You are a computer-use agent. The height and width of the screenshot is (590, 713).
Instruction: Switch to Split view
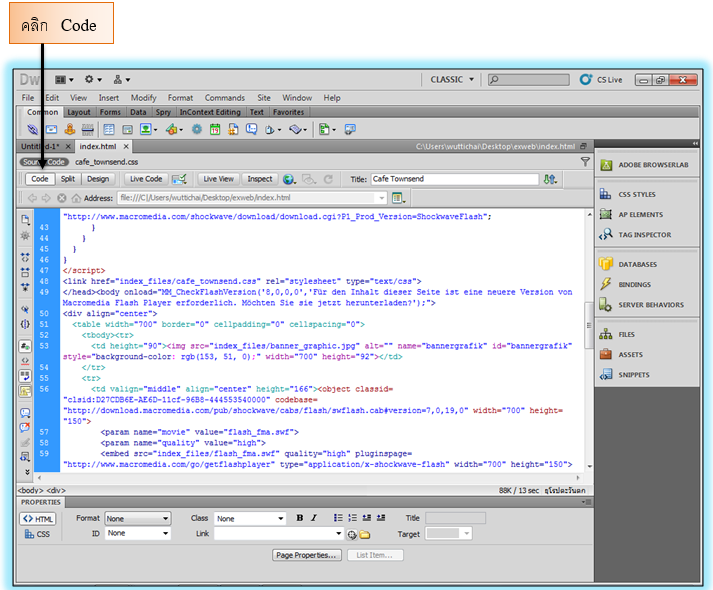pyautogui.click(x=68, y=179)
